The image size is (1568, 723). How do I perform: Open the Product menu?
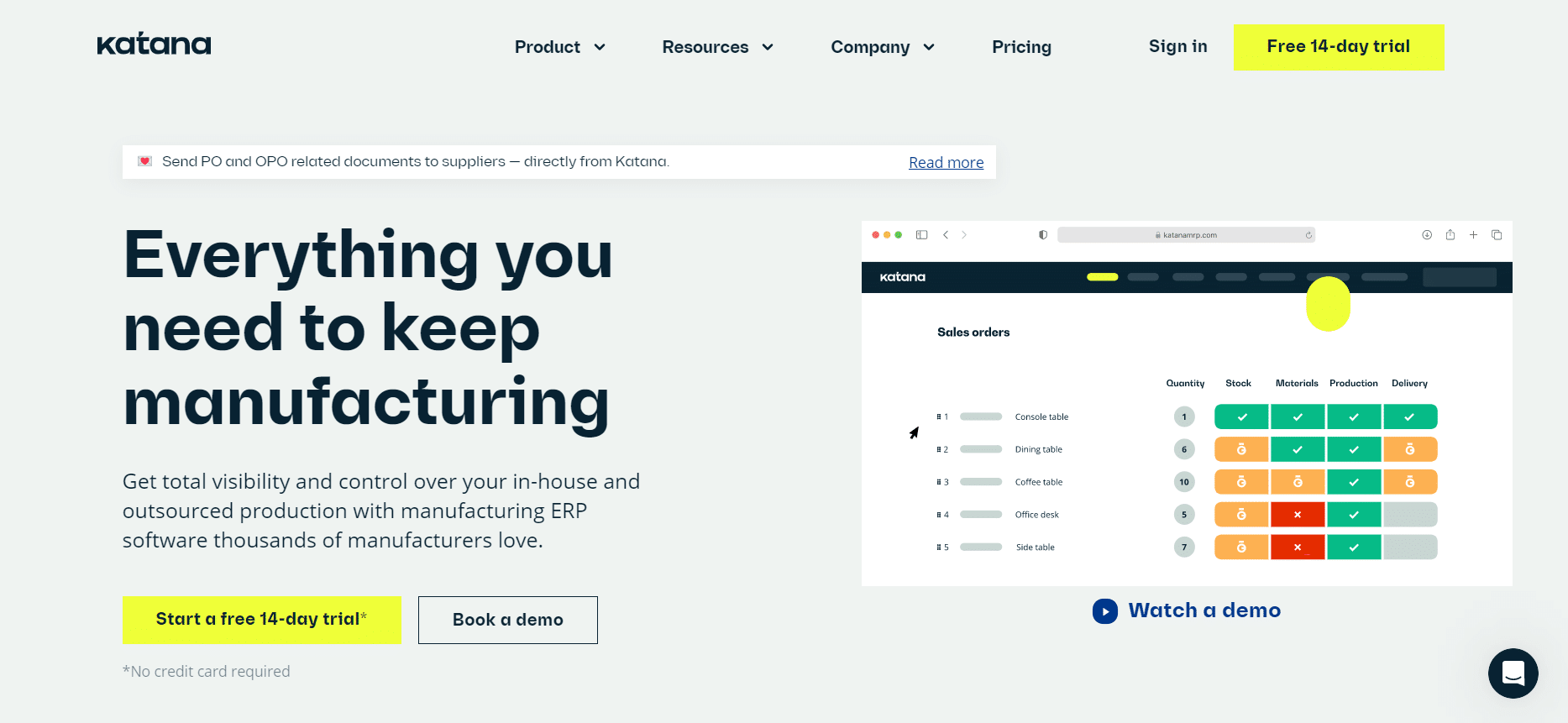point(548,47)
